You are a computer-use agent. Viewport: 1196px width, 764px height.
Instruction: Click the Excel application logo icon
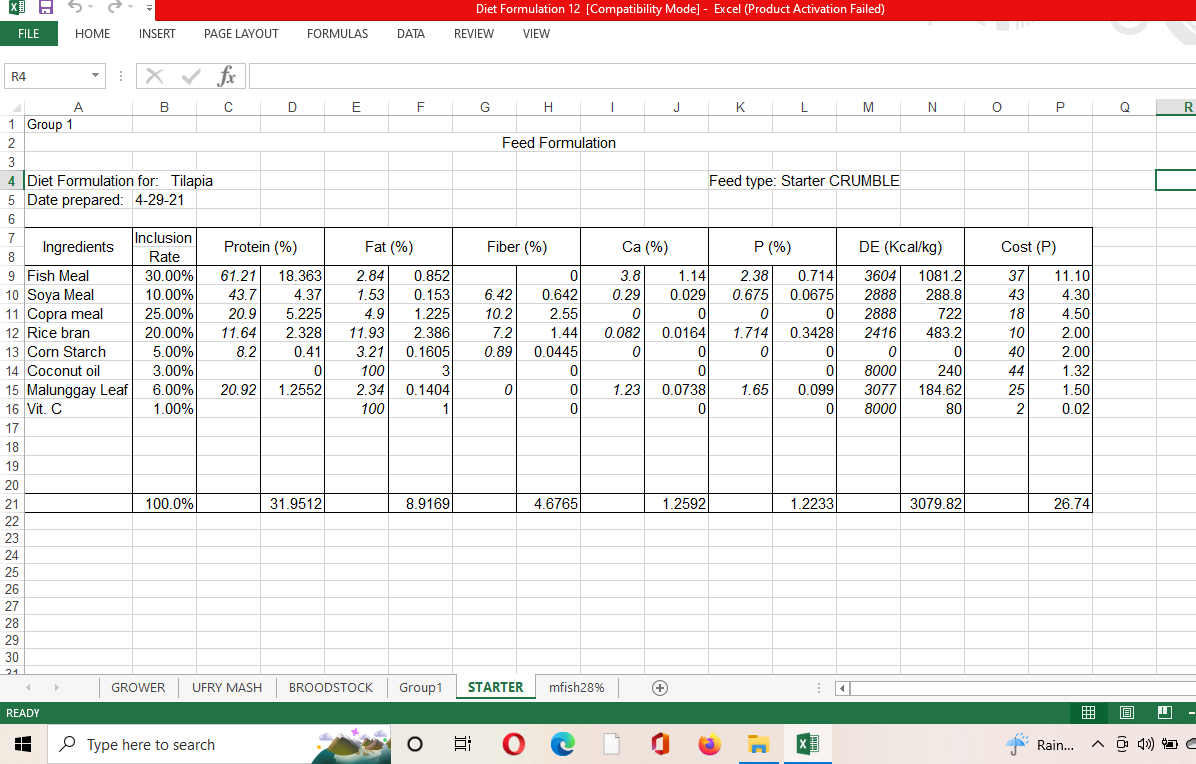(17, 8)
